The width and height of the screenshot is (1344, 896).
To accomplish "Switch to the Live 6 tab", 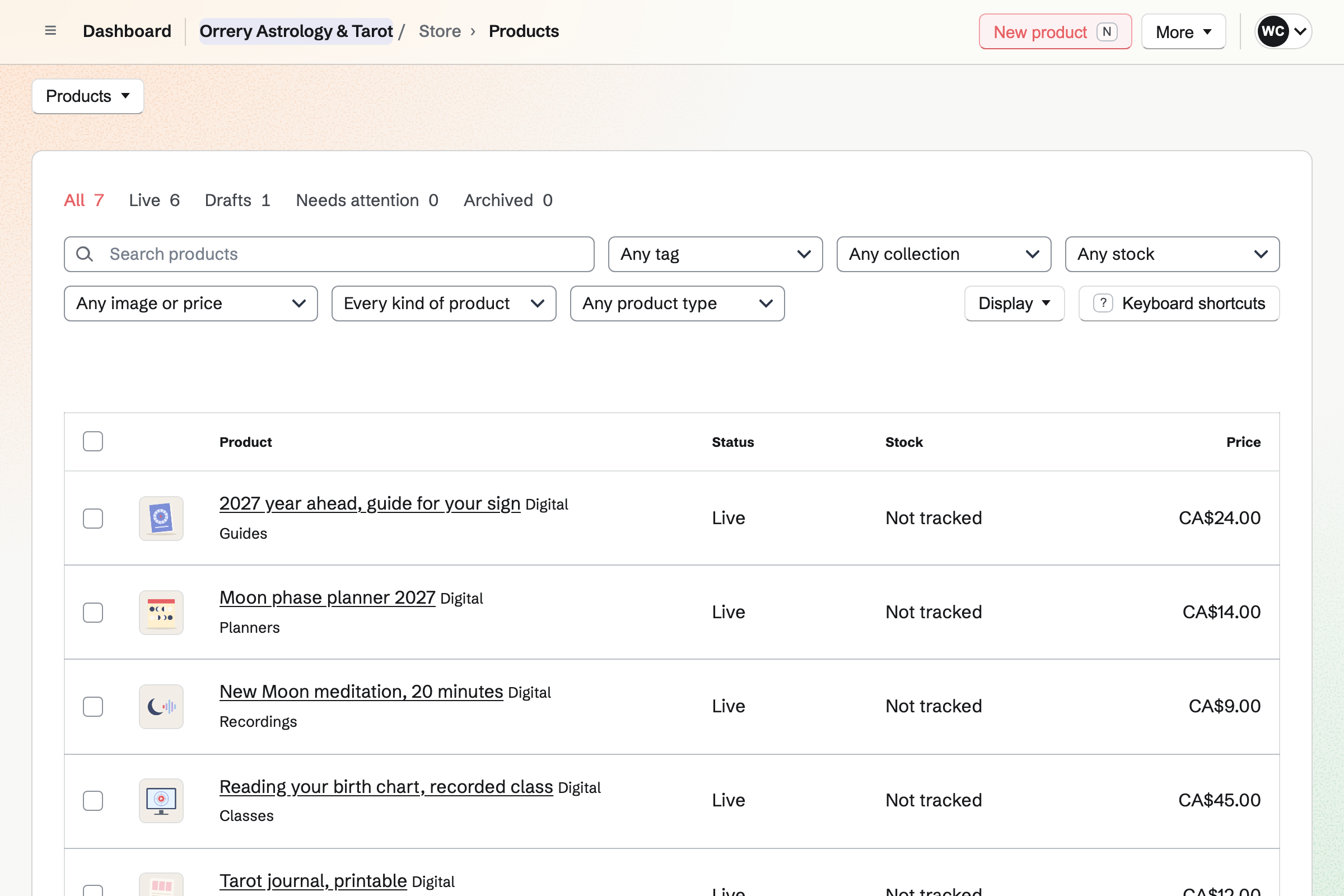I will [x=155, y=200].
